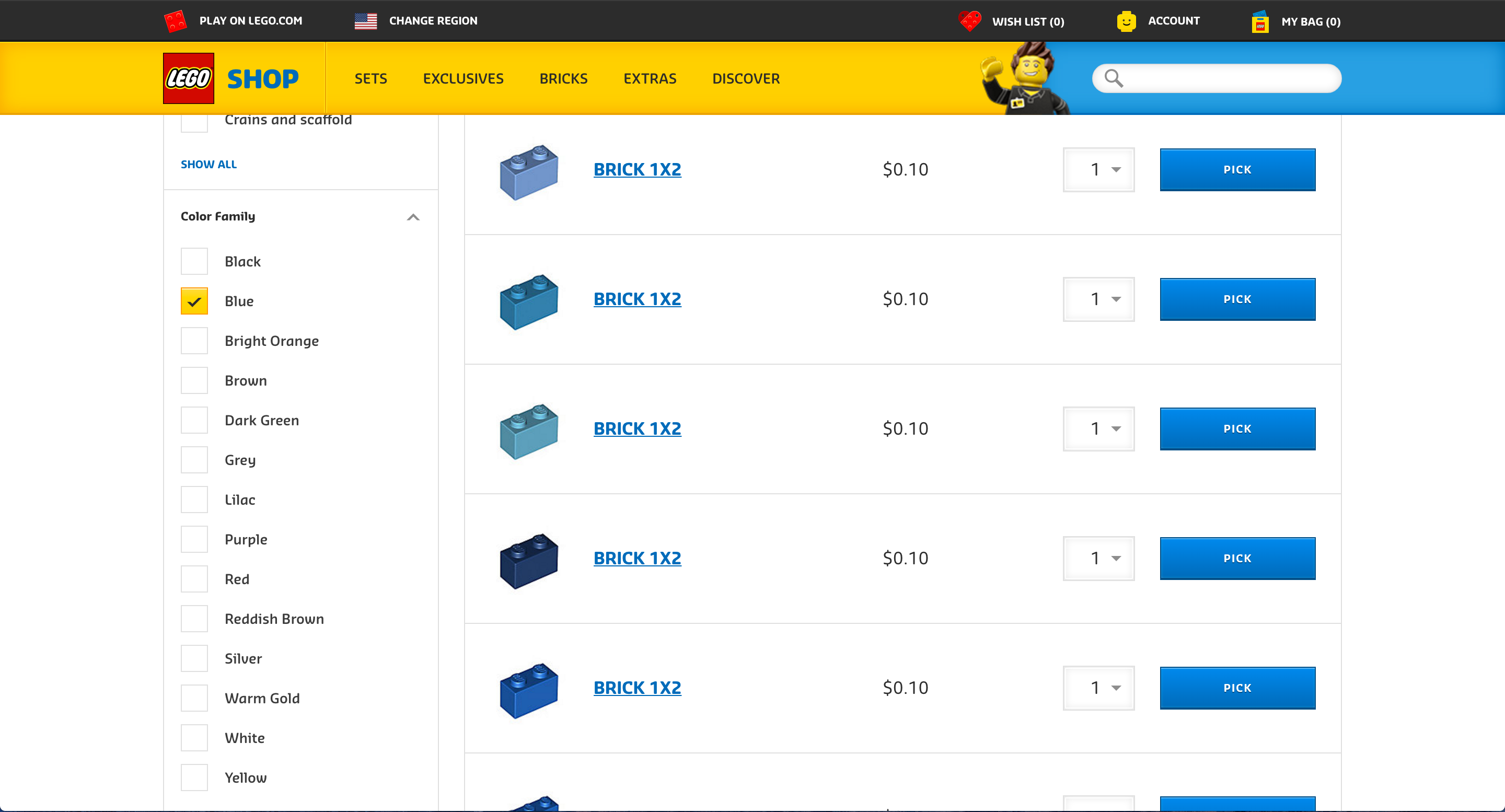Click the red heart Wish List icon
The width and height of the screenshot is (1505, 812).
point(970,21)
